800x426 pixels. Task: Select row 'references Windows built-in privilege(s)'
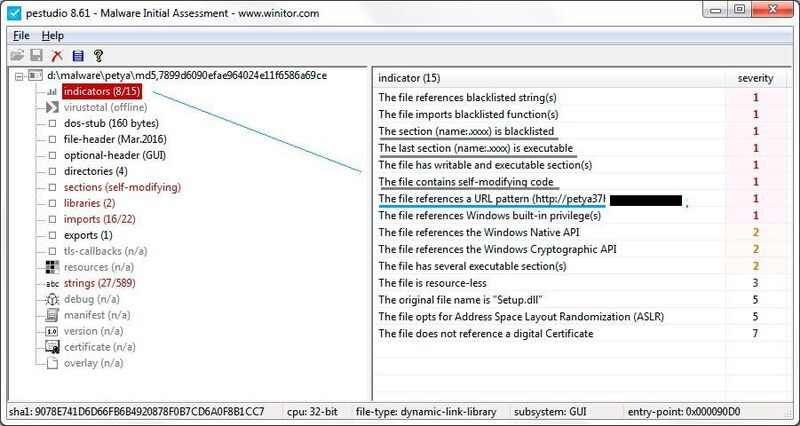(x=580, y=215)
